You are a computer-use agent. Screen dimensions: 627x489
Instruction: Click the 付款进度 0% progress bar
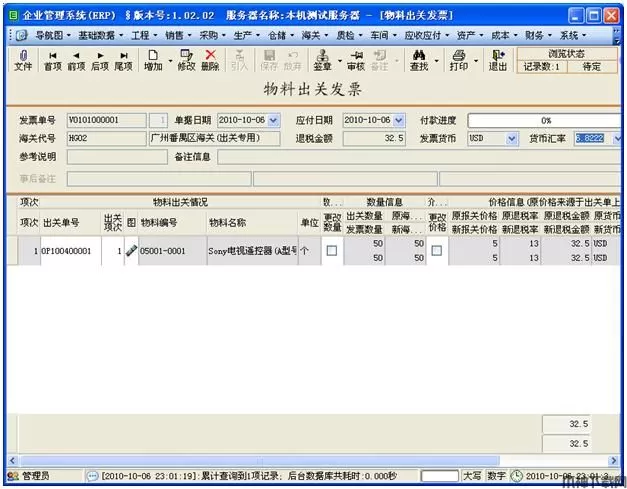(x=545, y=120)
